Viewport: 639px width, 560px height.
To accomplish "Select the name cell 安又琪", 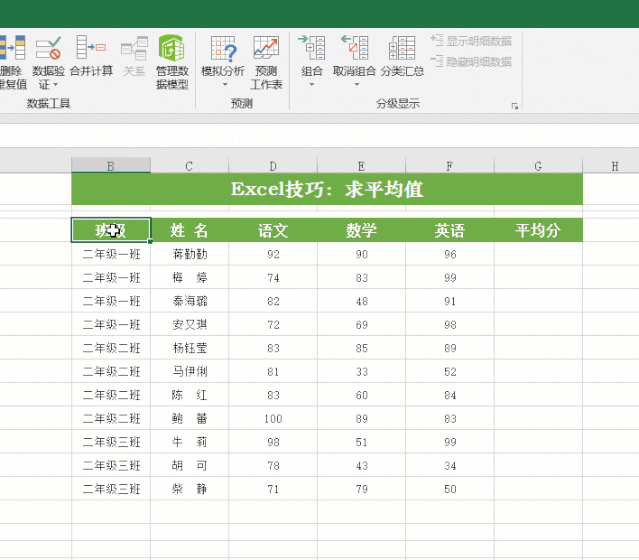I will click(x=189, y=325).
